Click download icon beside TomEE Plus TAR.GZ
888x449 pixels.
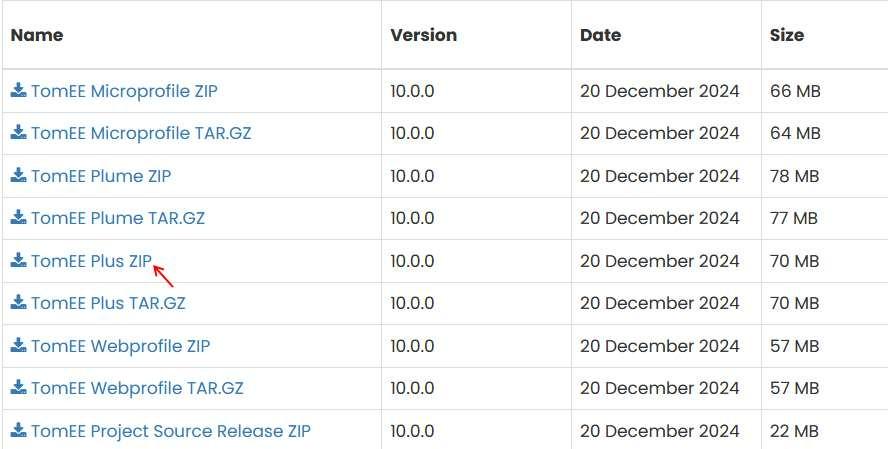[19, 302]
